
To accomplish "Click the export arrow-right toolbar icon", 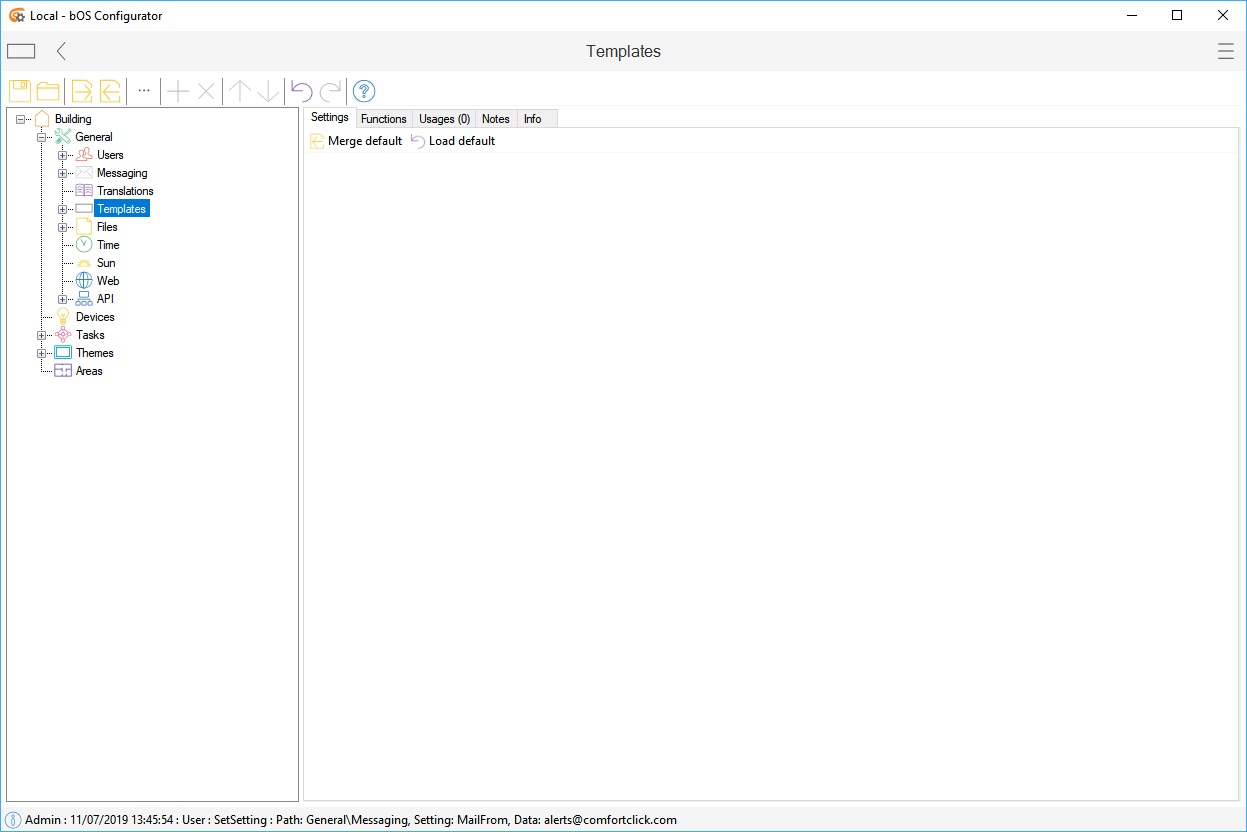I will pos(82,91).
